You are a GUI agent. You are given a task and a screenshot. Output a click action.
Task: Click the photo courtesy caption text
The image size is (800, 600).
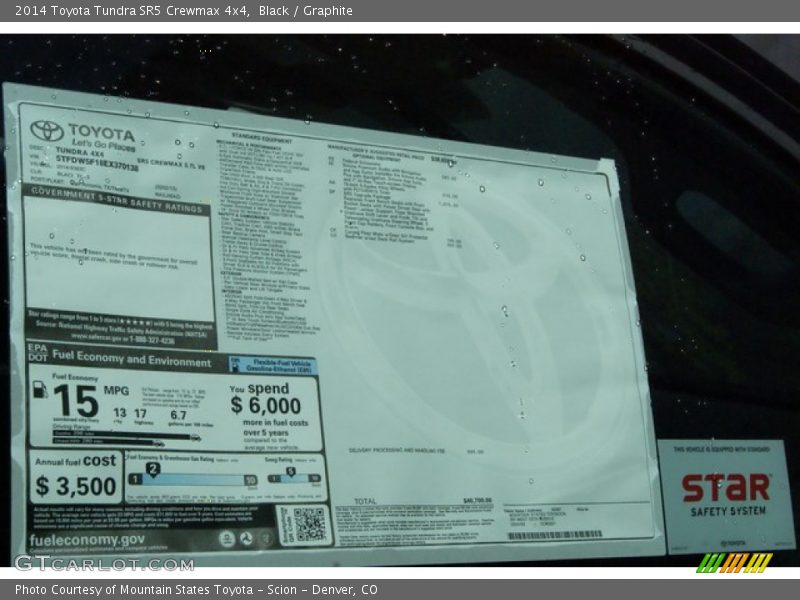(x=196, y=590)
